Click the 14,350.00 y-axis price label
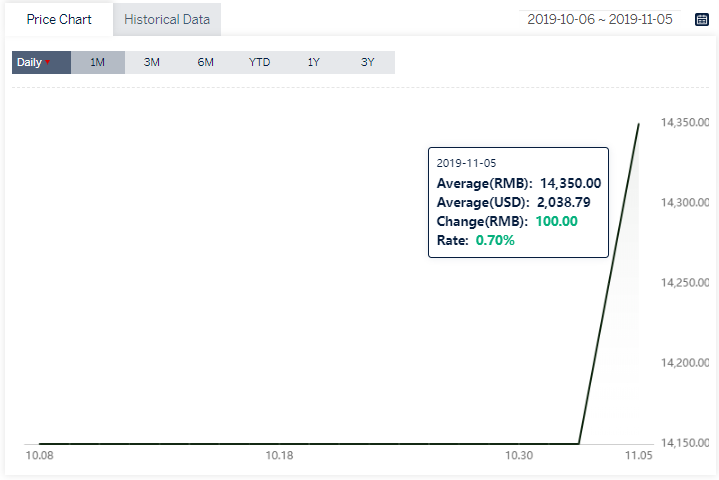 pos(685,122)
